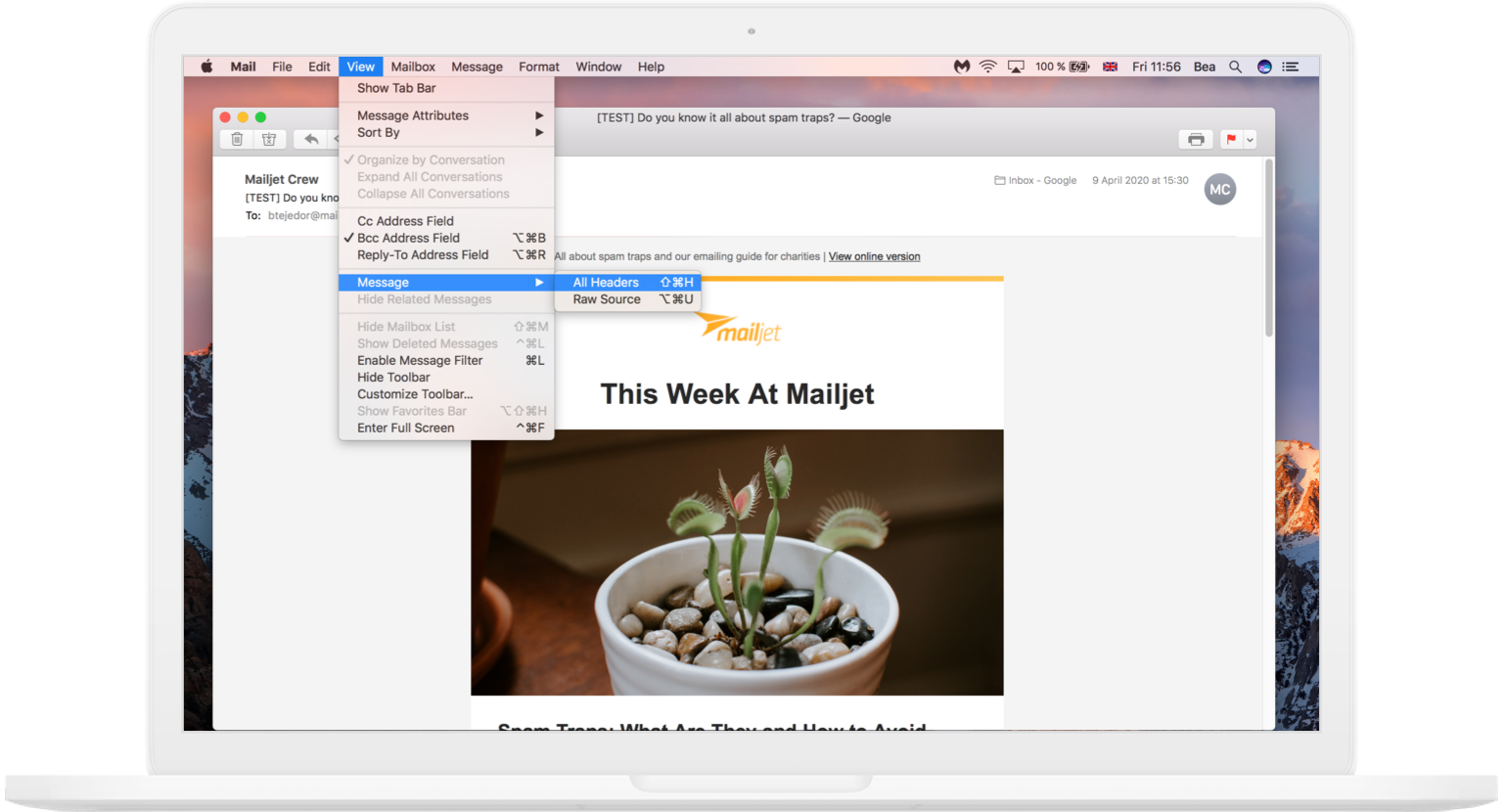1503x812 pixels.
Task: Click the battery status icon
Action: pyautogui.click(x=1079, y=67)
